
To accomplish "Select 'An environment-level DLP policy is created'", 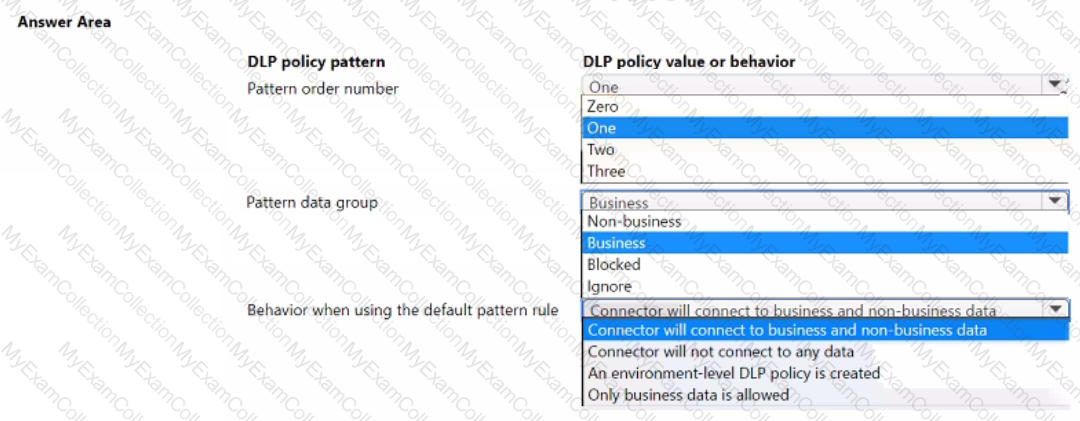I will pos(734,373).
